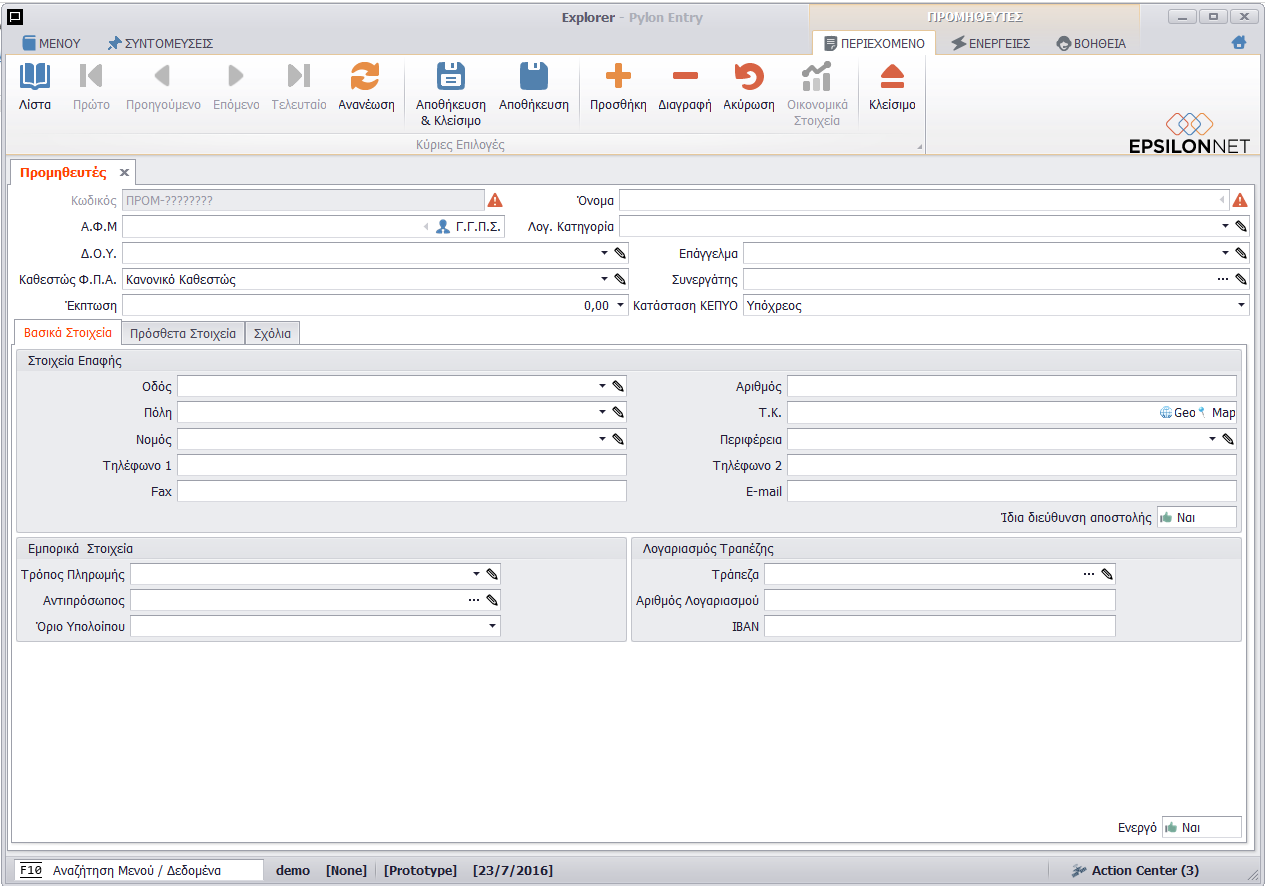Click warning icon next to Κωδικός
Viewport: 1265px width, 886px height.
(495, 200)
